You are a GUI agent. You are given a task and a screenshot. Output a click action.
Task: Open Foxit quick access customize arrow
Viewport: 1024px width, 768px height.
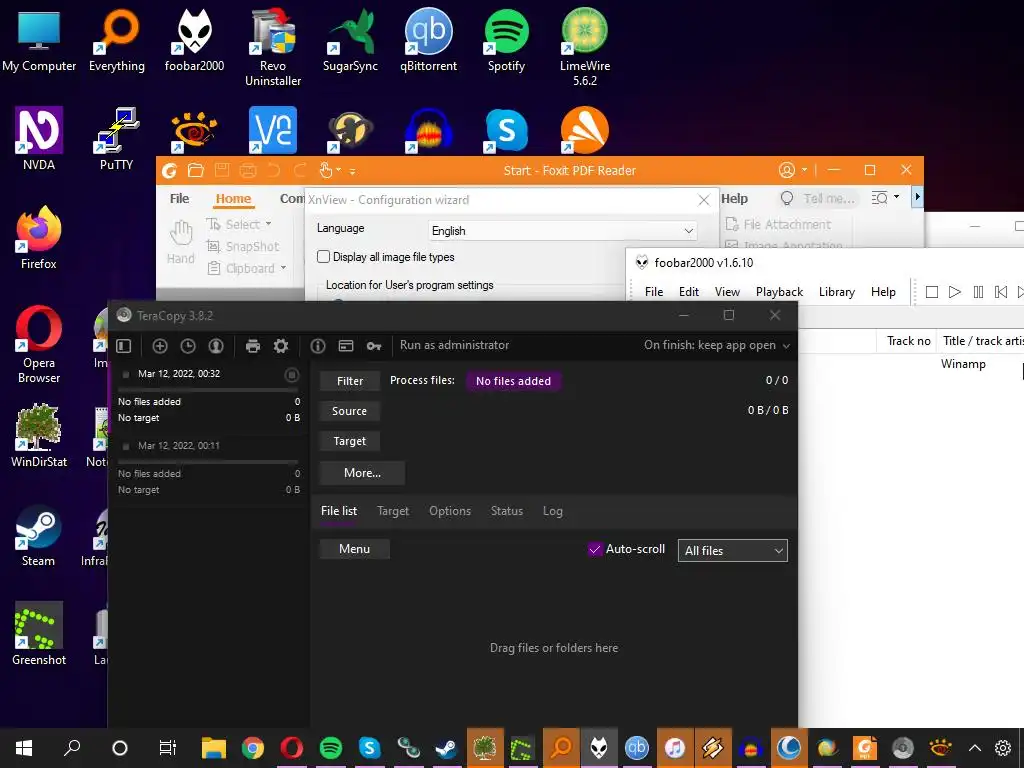(x=353, y=172)
